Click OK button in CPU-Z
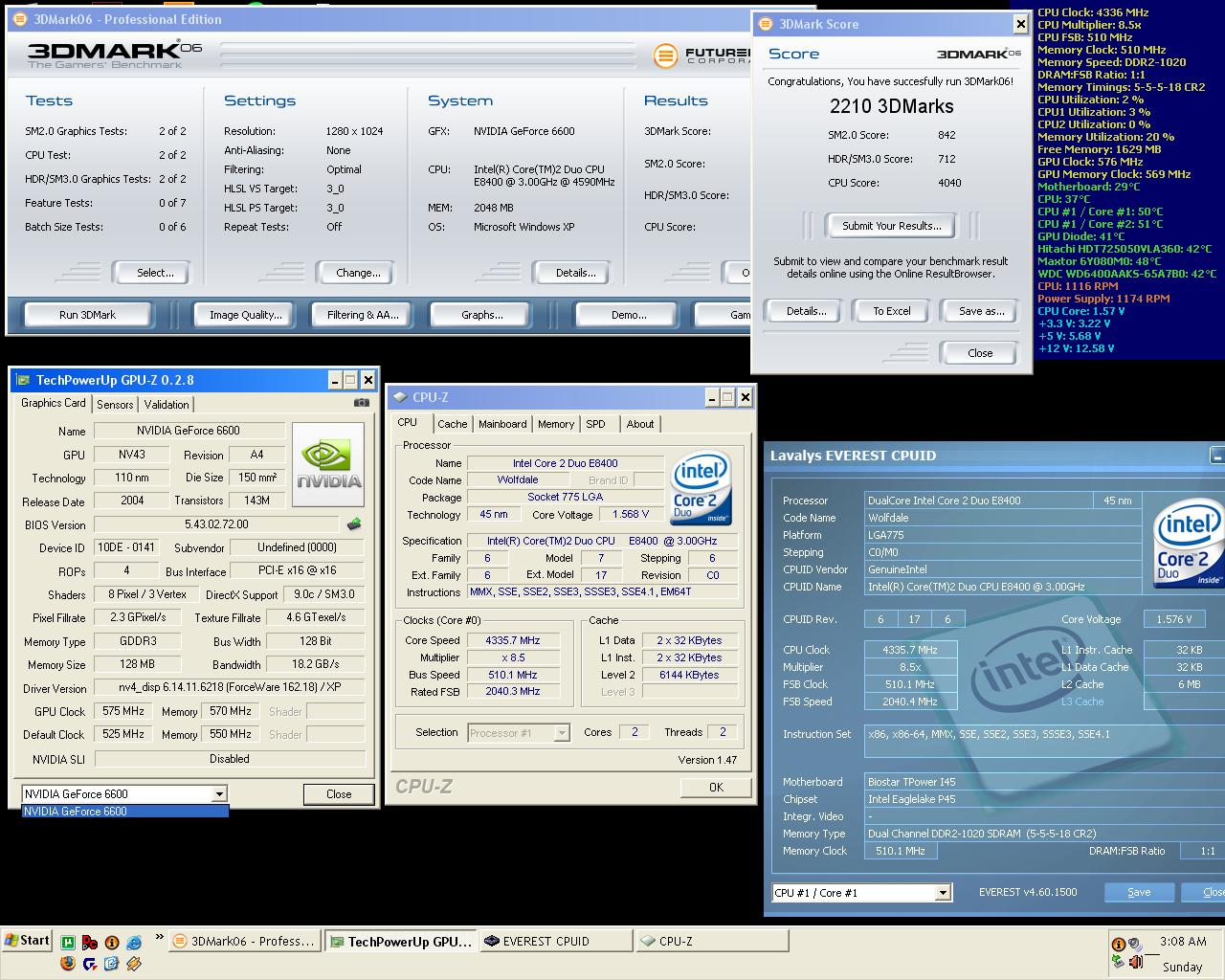The image size is (1225, 980). (x=716, y=787)
